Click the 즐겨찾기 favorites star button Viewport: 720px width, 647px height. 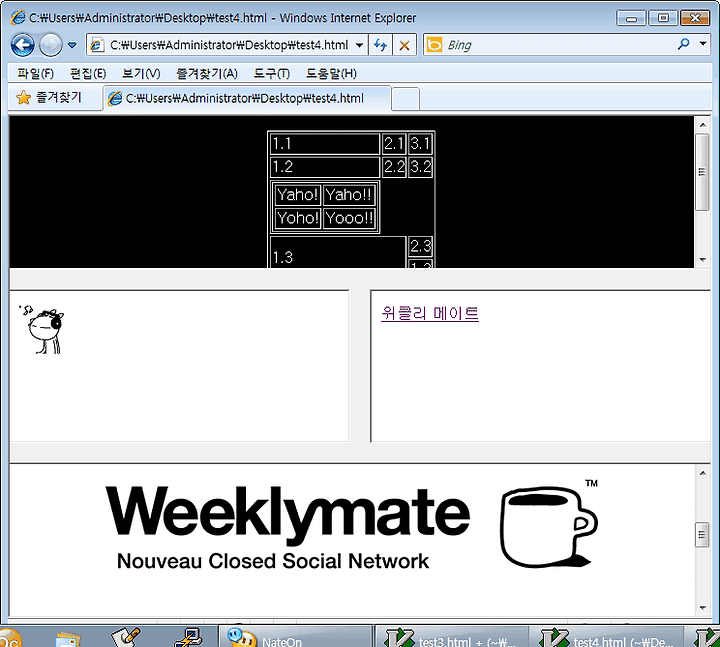coord(49,97)
